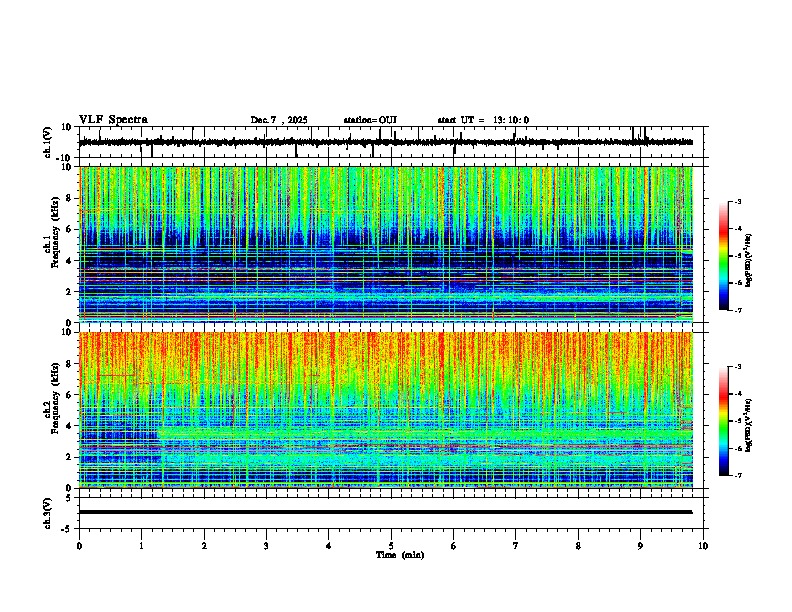Click the ch.1 color scale bar
792x612 pixels.
(x=723, y=256)
